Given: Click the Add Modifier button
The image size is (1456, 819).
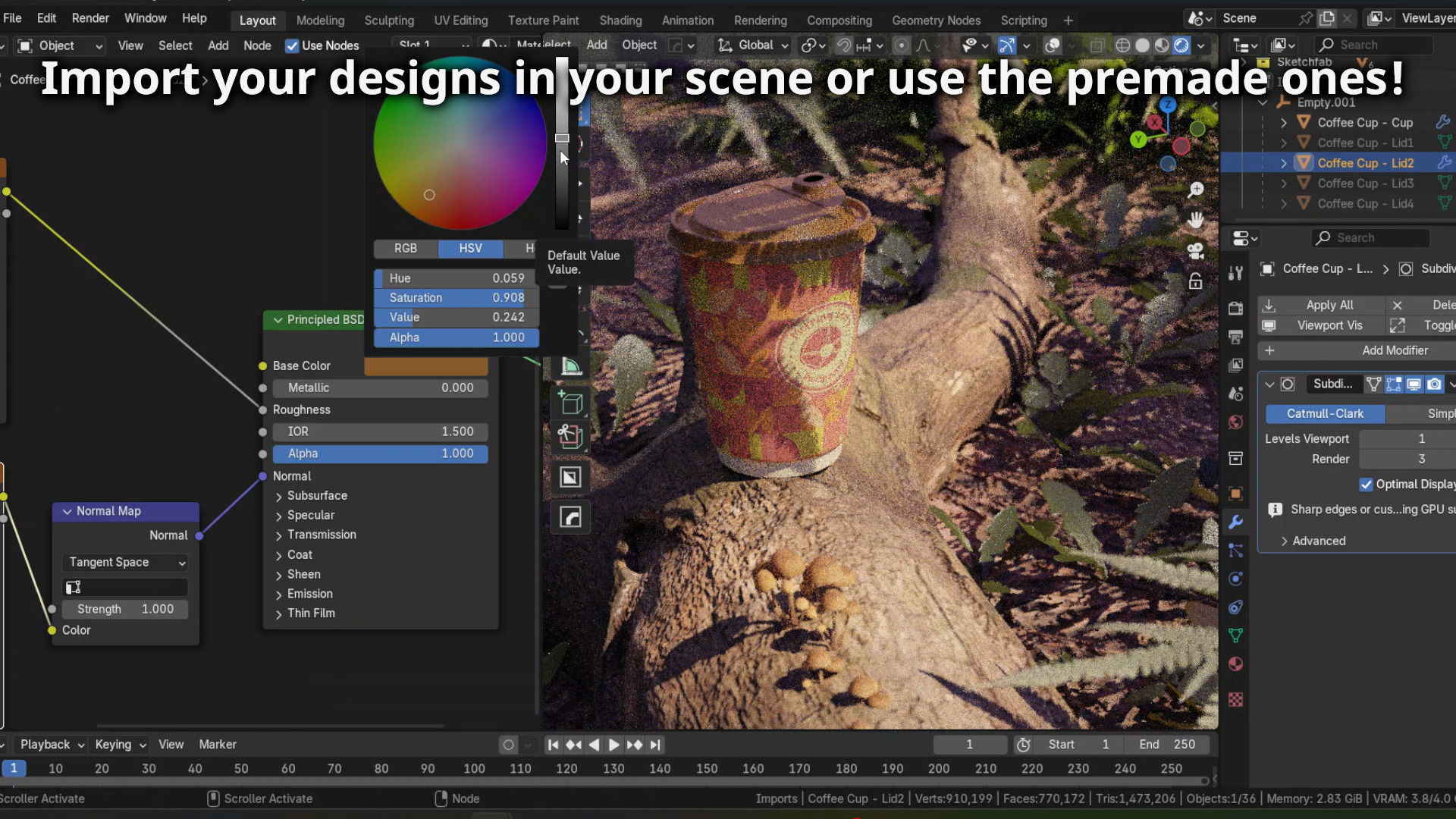Looking at the screenshot, I should click(1357, 350).
